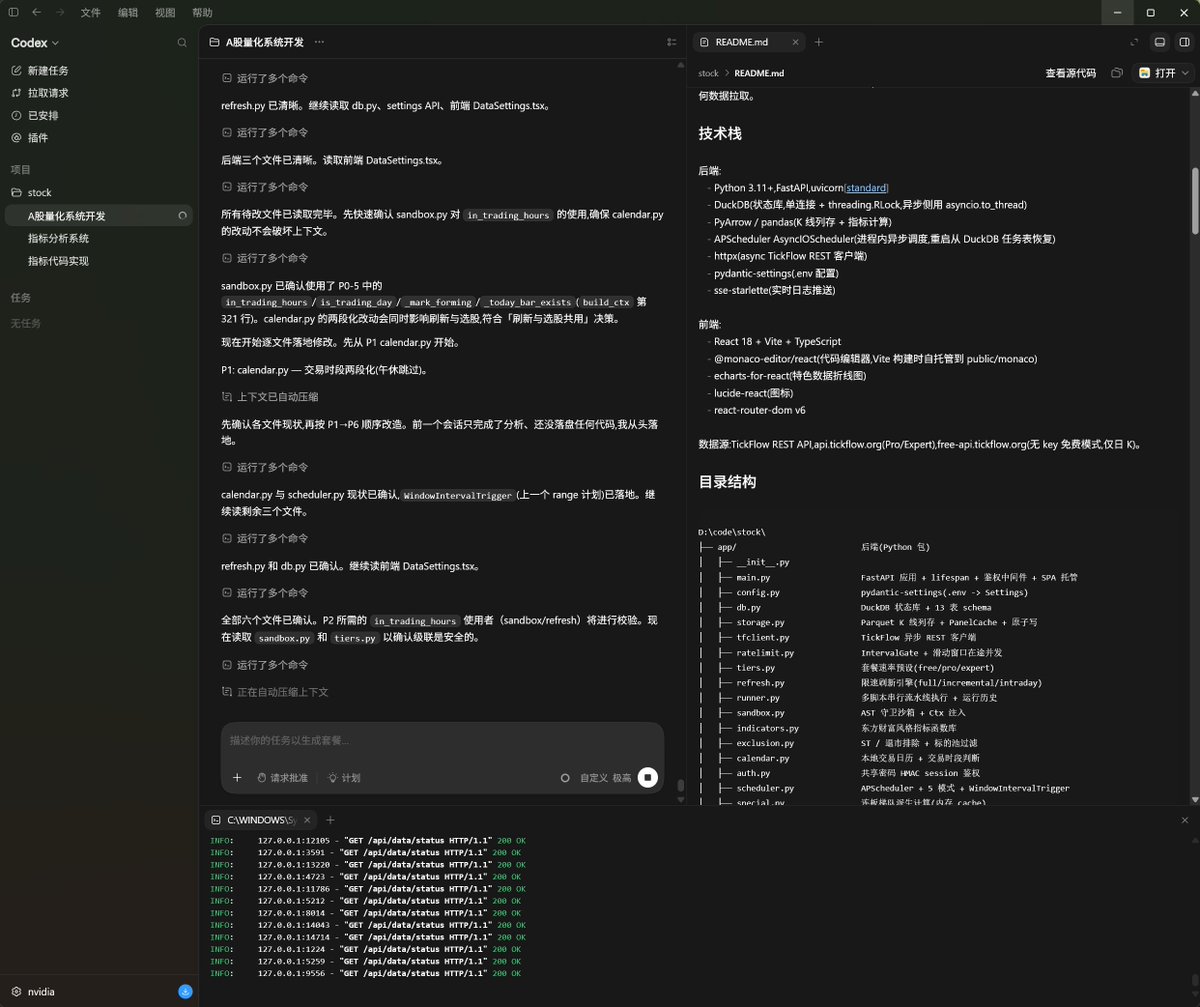Start a 新建任务 in sidebar

[99, 71]
